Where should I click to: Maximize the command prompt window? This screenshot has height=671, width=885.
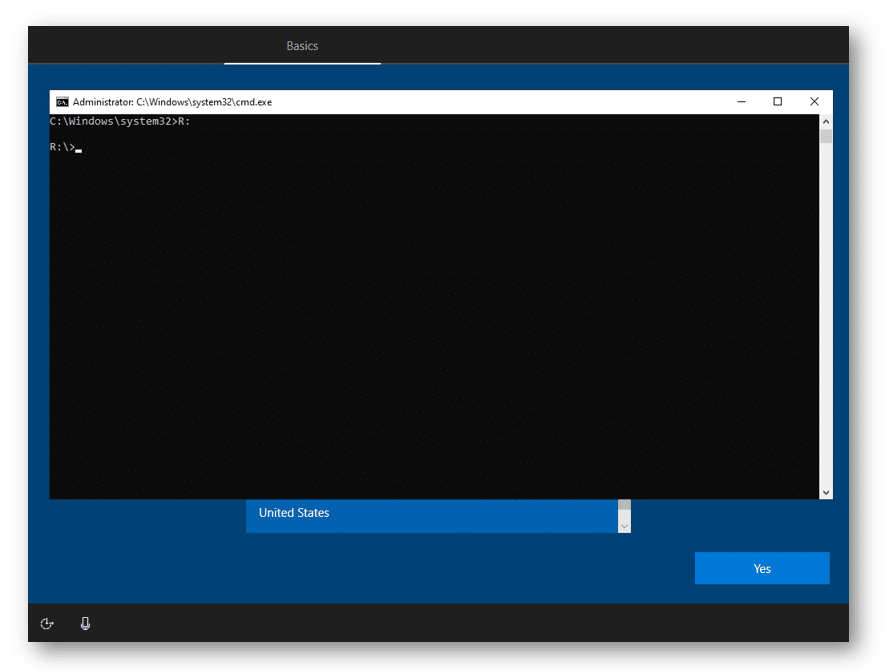pos(778,102)
